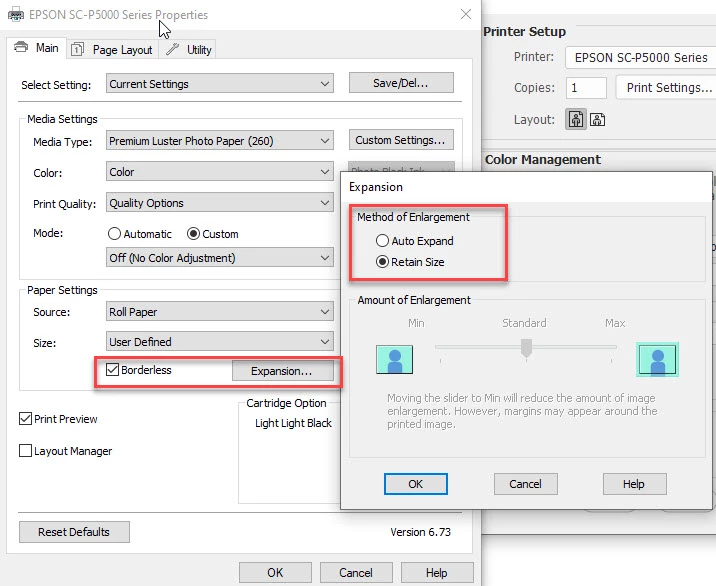Open the Media Type dropdown
The image size is (716, 586).
(x=220, y=141)
